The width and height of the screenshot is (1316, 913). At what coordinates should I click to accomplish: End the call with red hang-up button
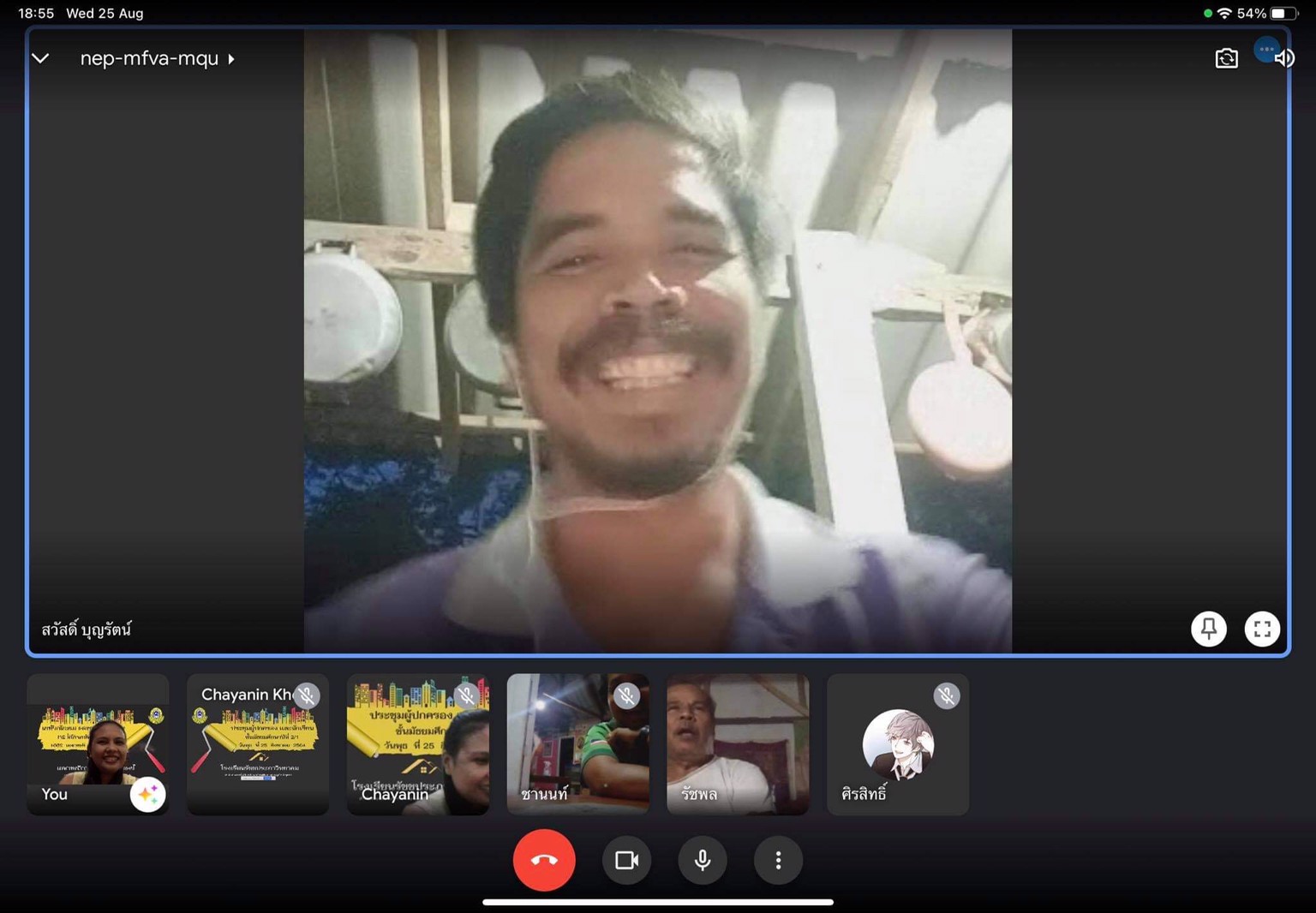(544, 860)
